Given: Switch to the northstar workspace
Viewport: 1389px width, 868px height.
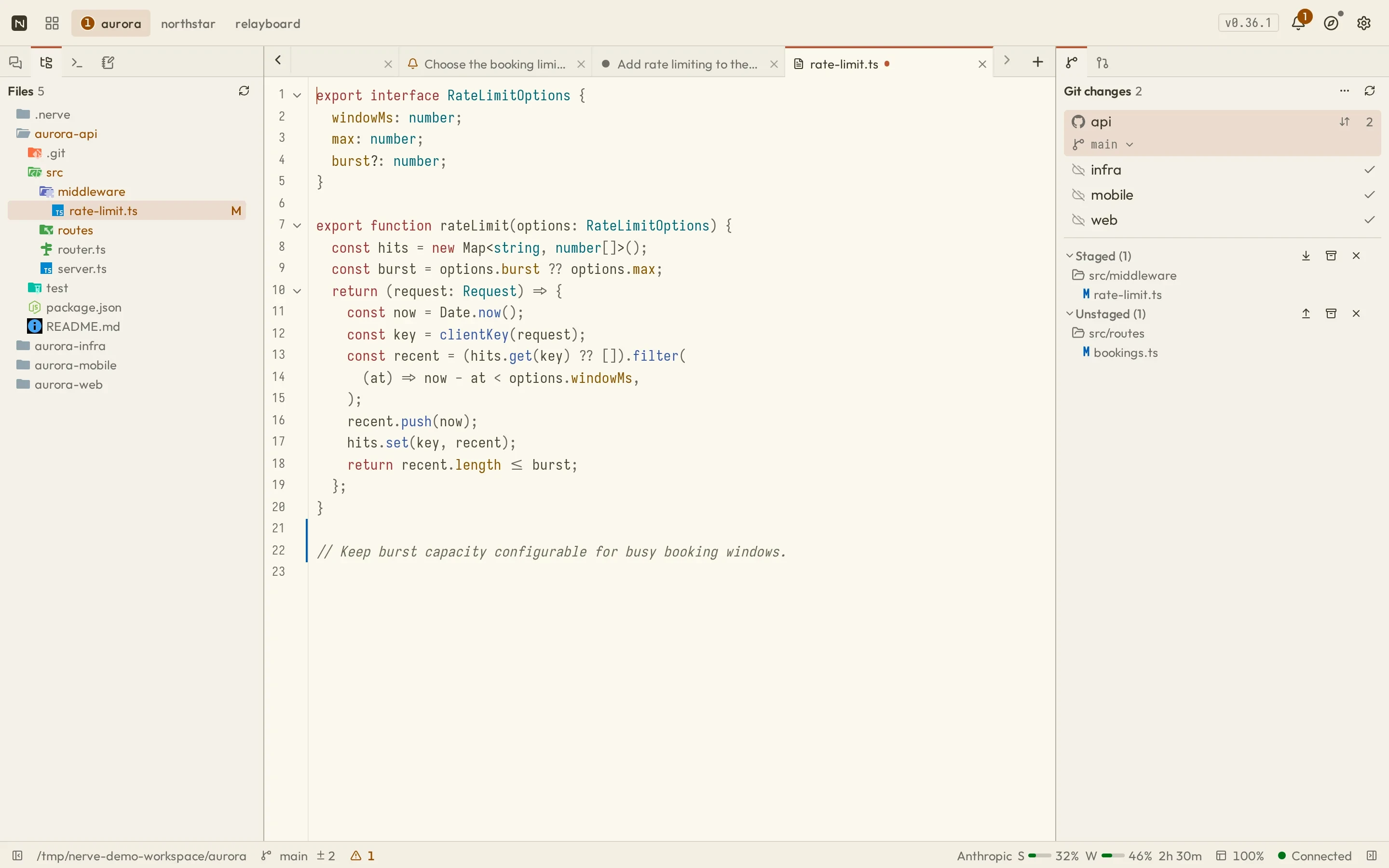Looking at the screenshot, I should click(188, 24).
